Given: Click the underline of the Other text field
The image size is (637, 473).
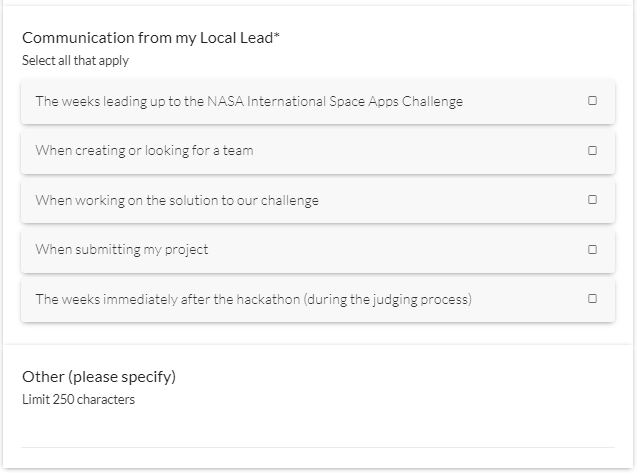Looking at the screenshot, I should [318, 447].
